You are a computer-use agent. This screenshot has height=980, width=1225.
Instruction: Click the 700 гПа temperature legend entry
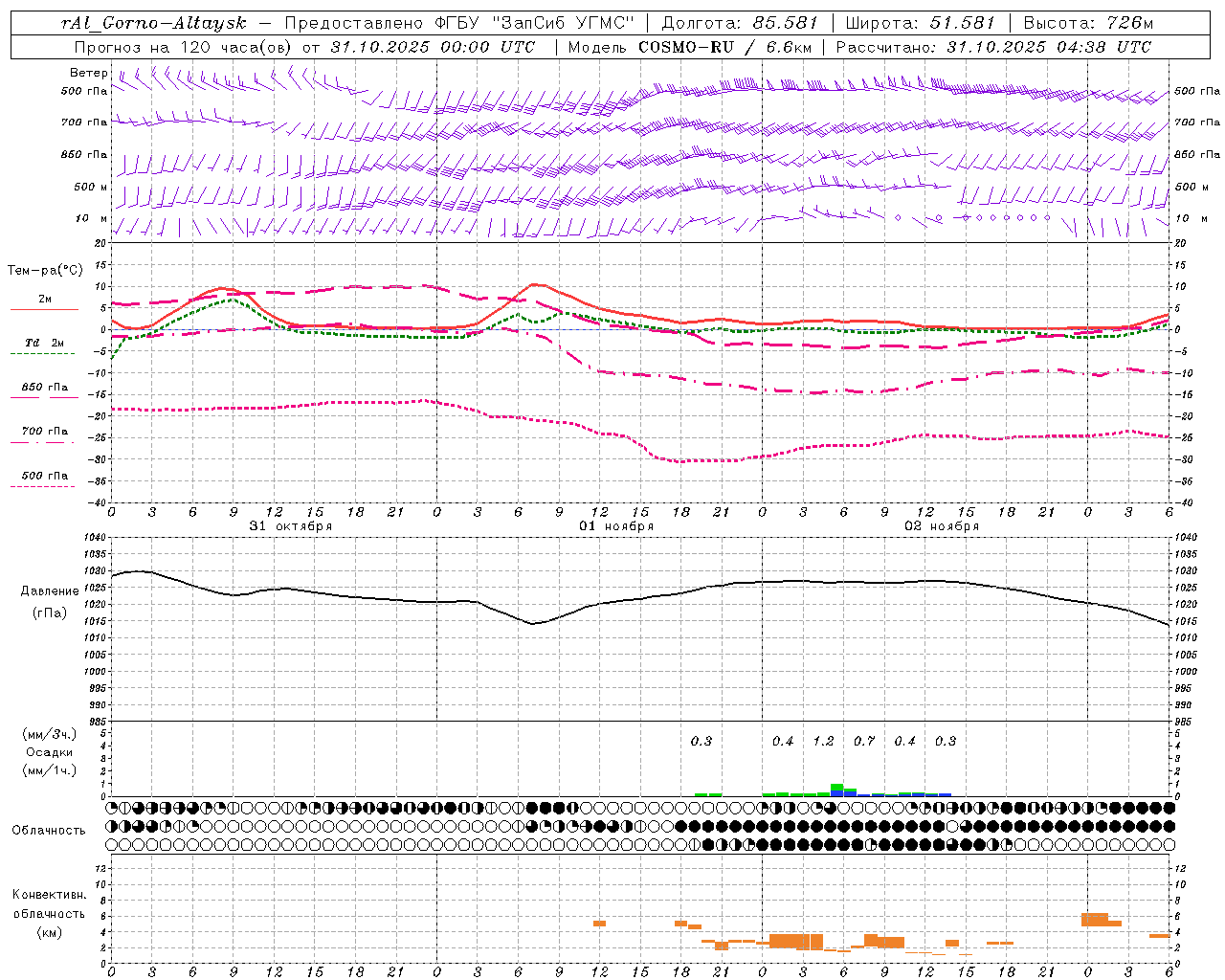45,432
